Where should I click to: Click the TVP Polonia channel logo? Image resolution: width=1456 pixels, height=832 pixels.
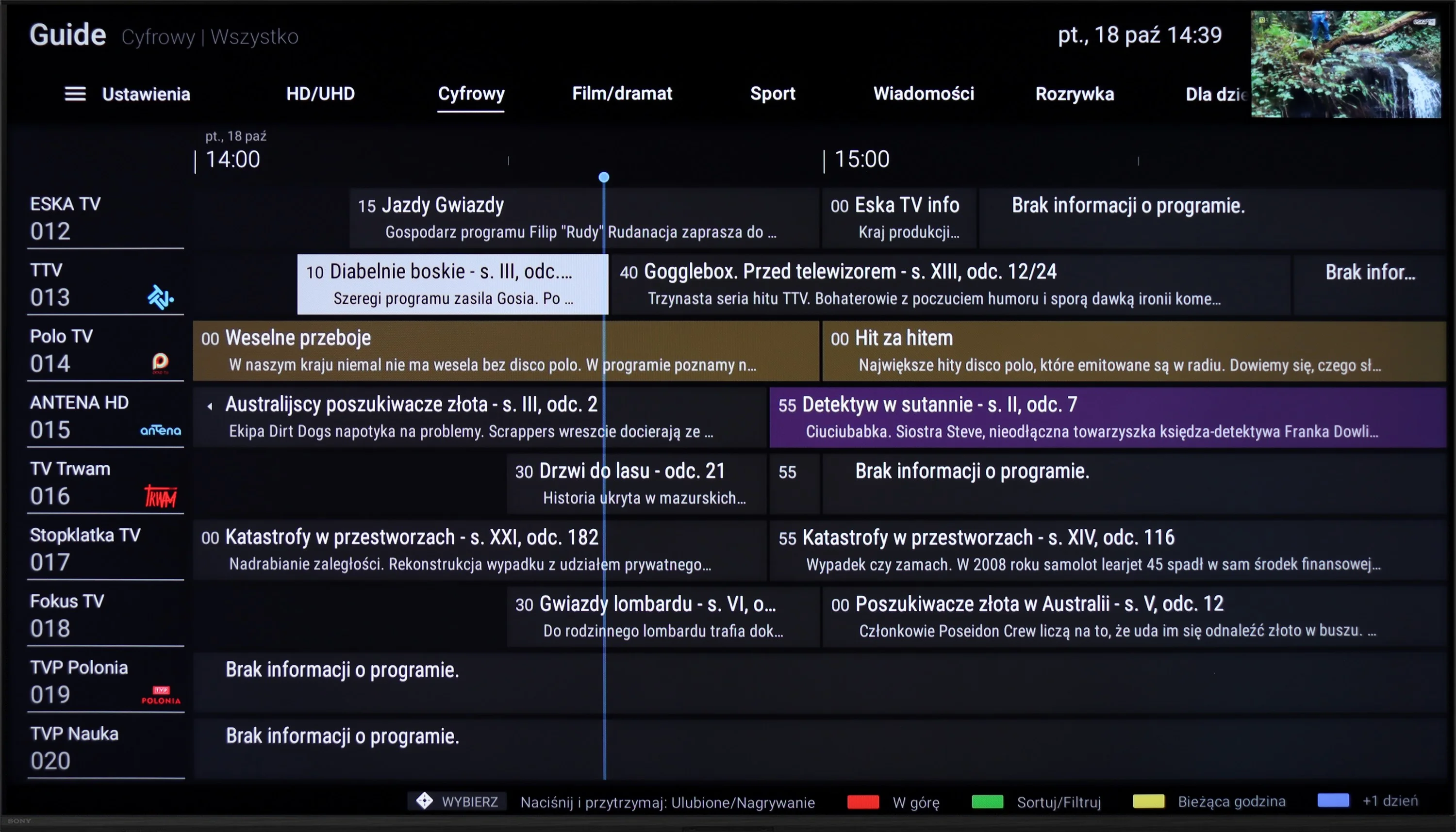pos(161,695)
